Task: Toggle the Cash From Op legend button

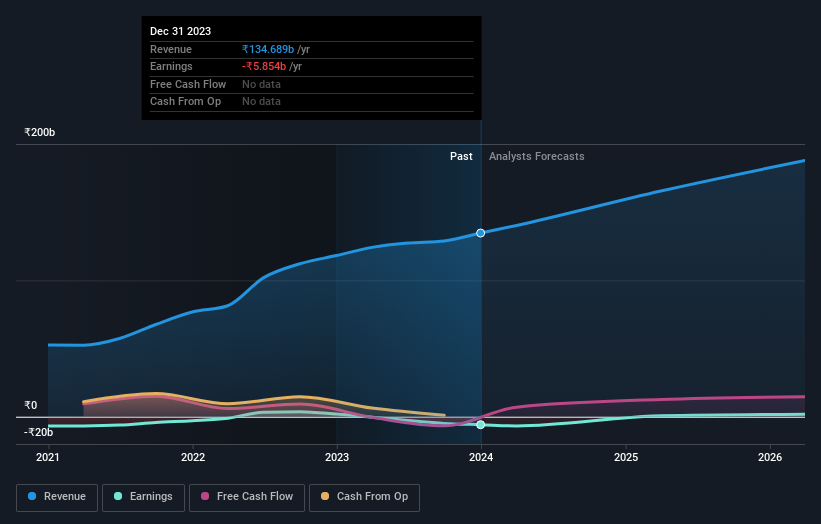Action: click(364, 497)
